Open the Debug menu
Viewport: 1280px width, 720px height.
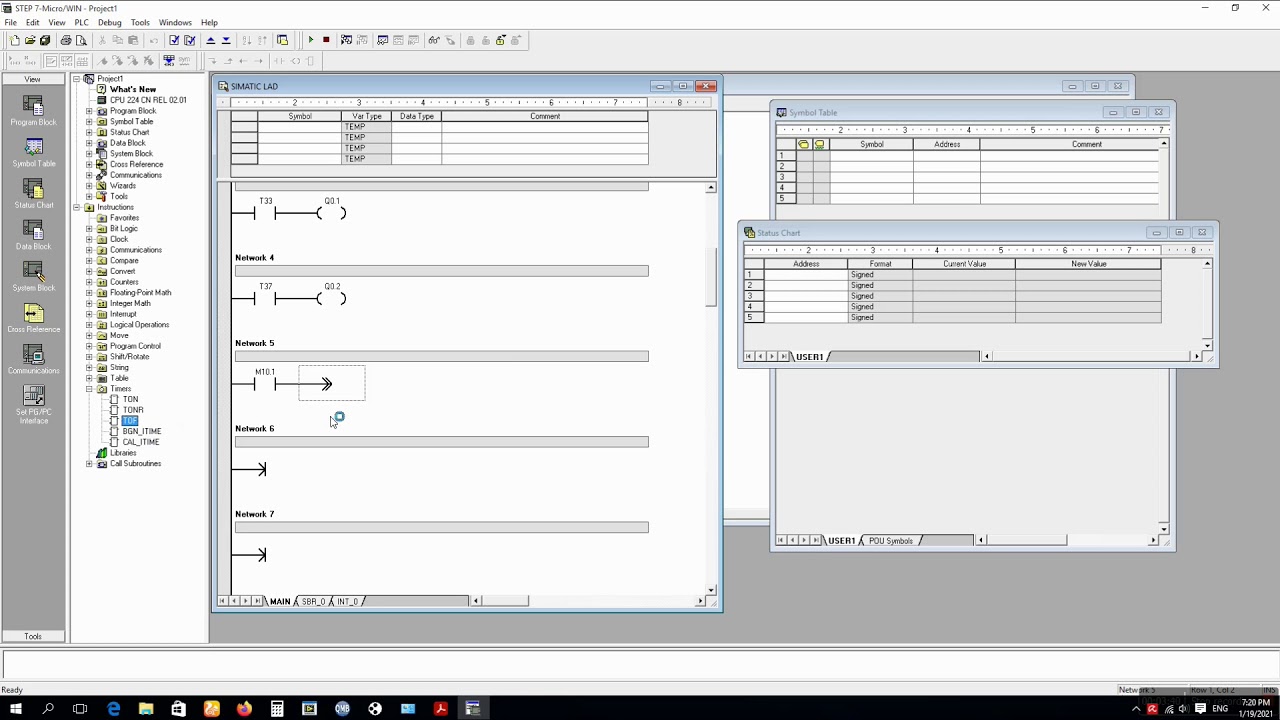point(110,22)
